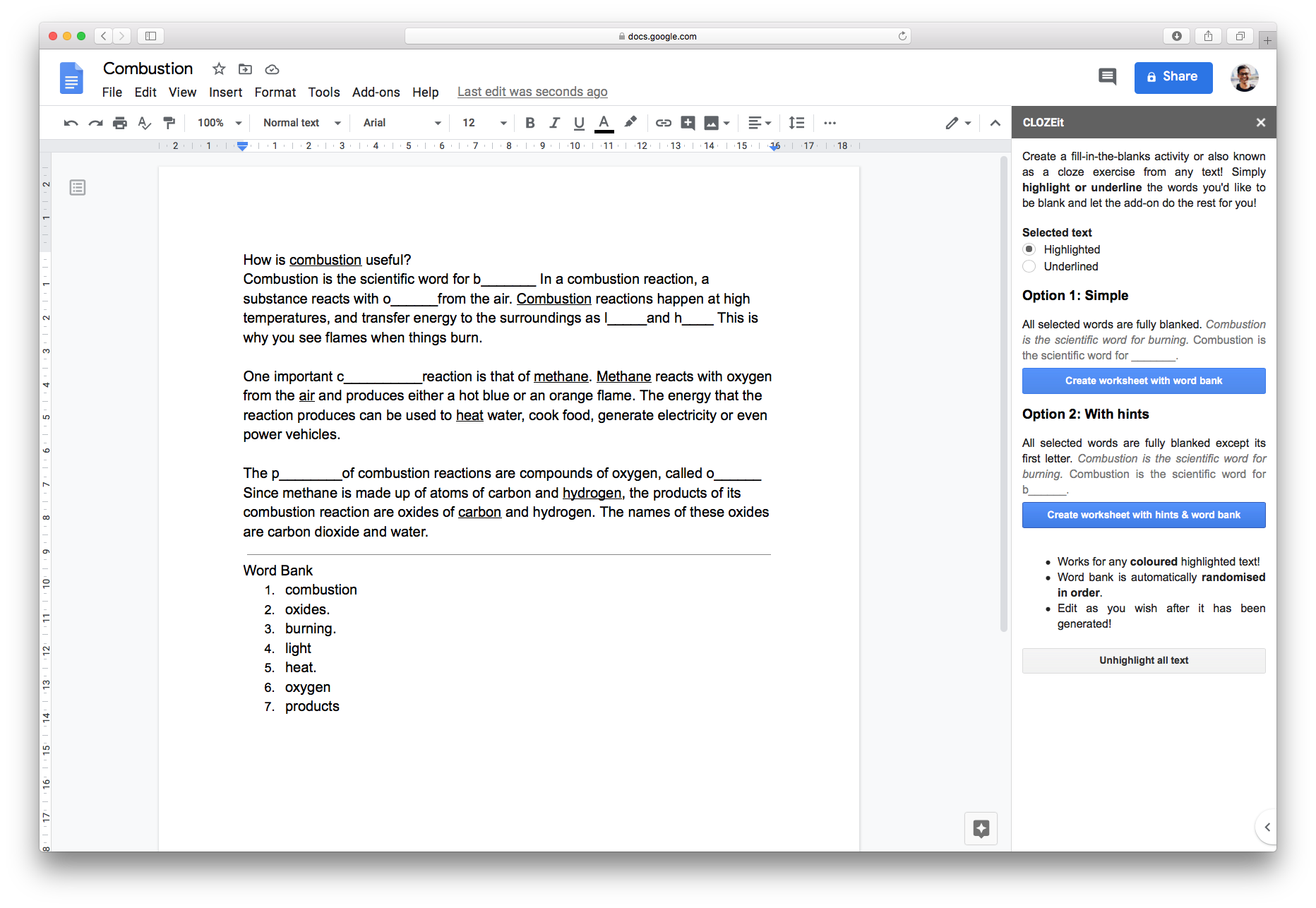Activate the paint format tool

[x=169, y=123]
